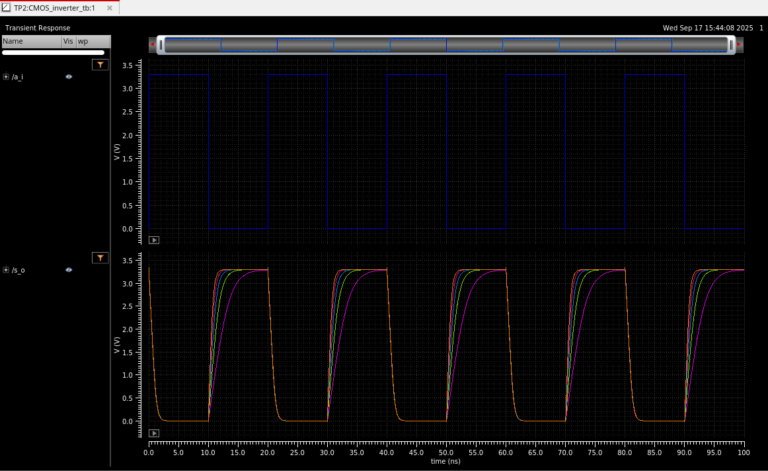This screenshot has height=471, width=768.
Task: Click the red right arrow on the overview bar
Action: coord(740,45)
